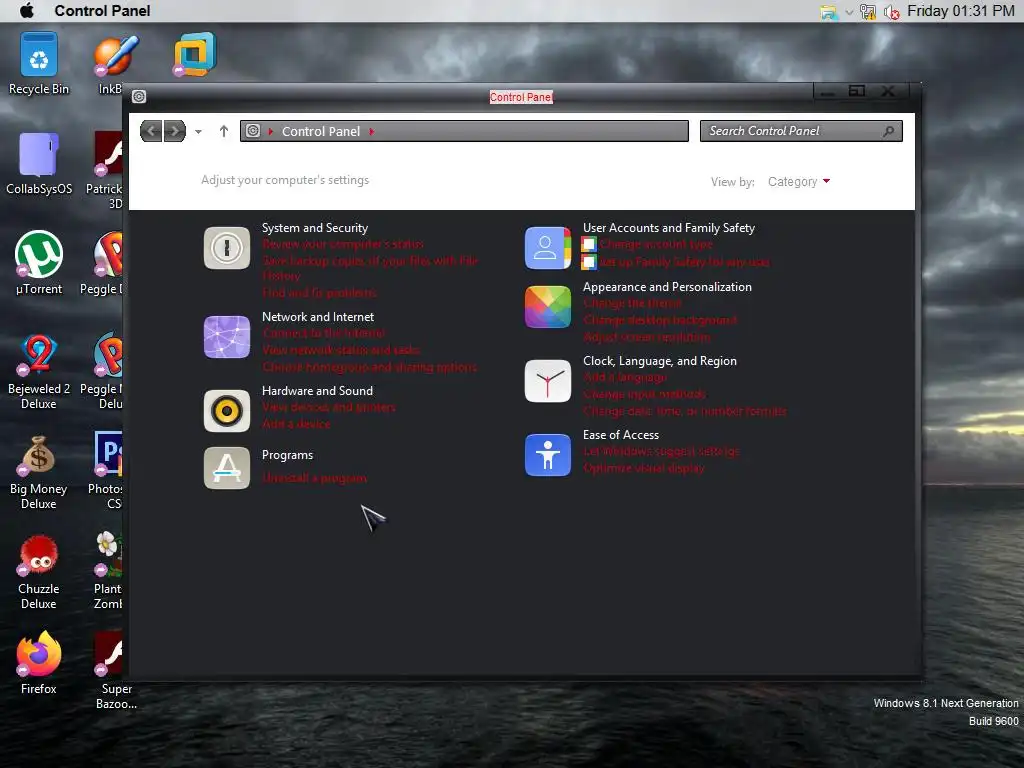Open the Programs letter-A icon
Screen dimensions: 1024x768
pos(227,468)
